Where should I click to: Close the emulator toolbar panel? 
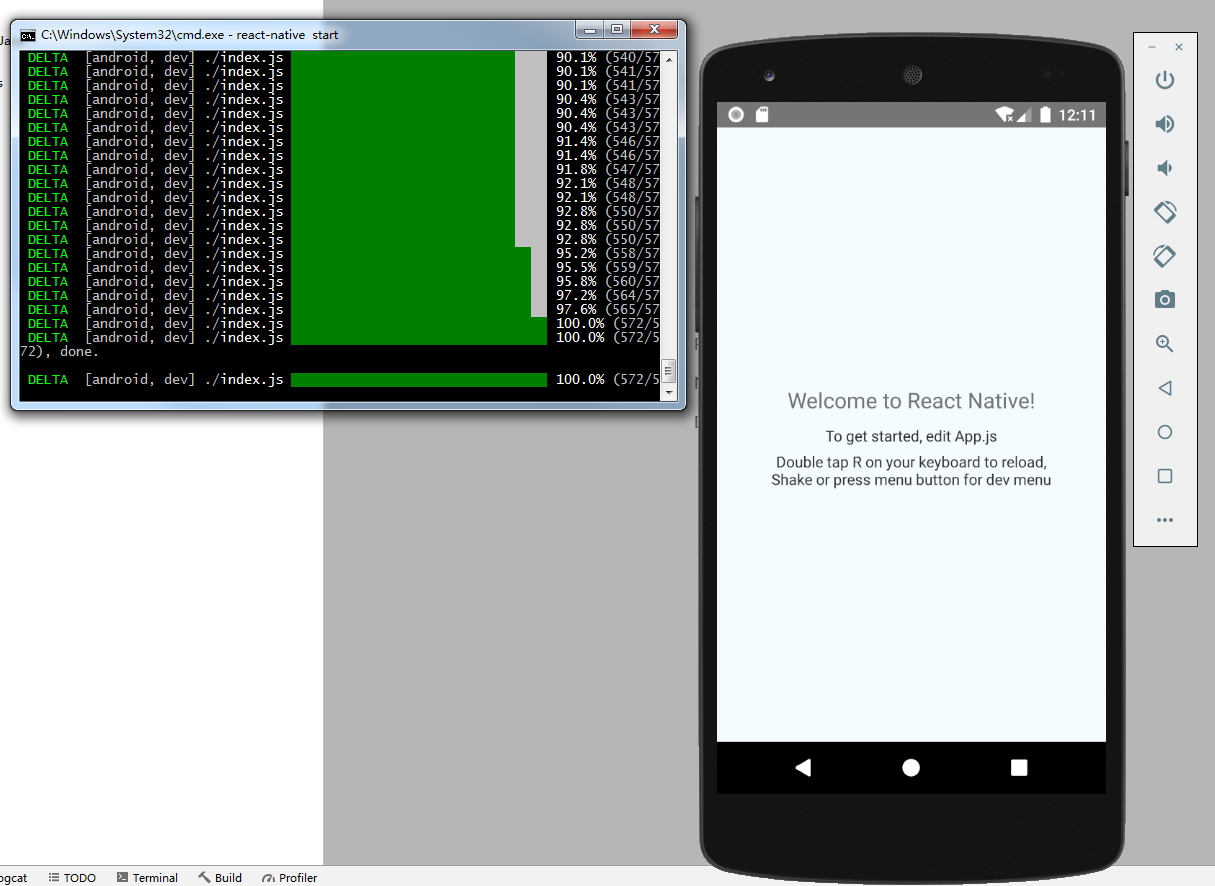point(1179,47)
